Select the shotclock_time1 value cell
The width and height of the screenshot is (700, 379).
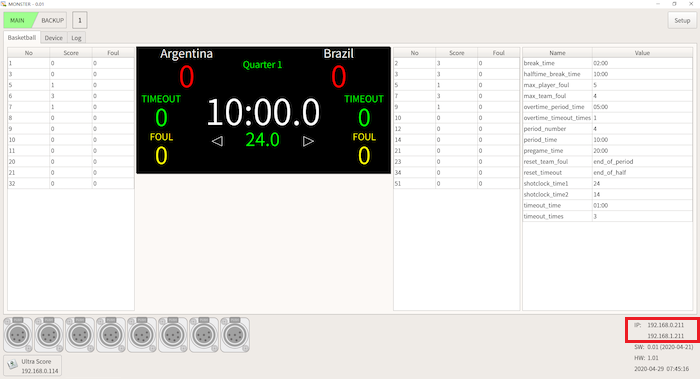tap(642, 183)
